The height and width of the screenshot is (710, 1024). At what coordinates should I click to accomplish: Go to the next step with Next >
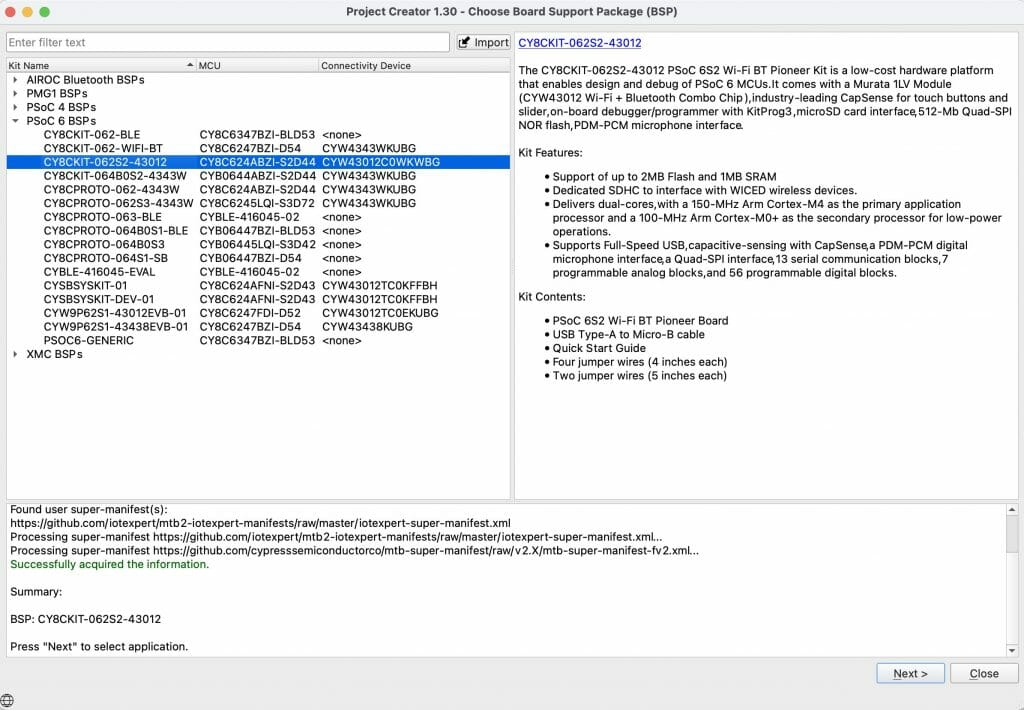910,673
